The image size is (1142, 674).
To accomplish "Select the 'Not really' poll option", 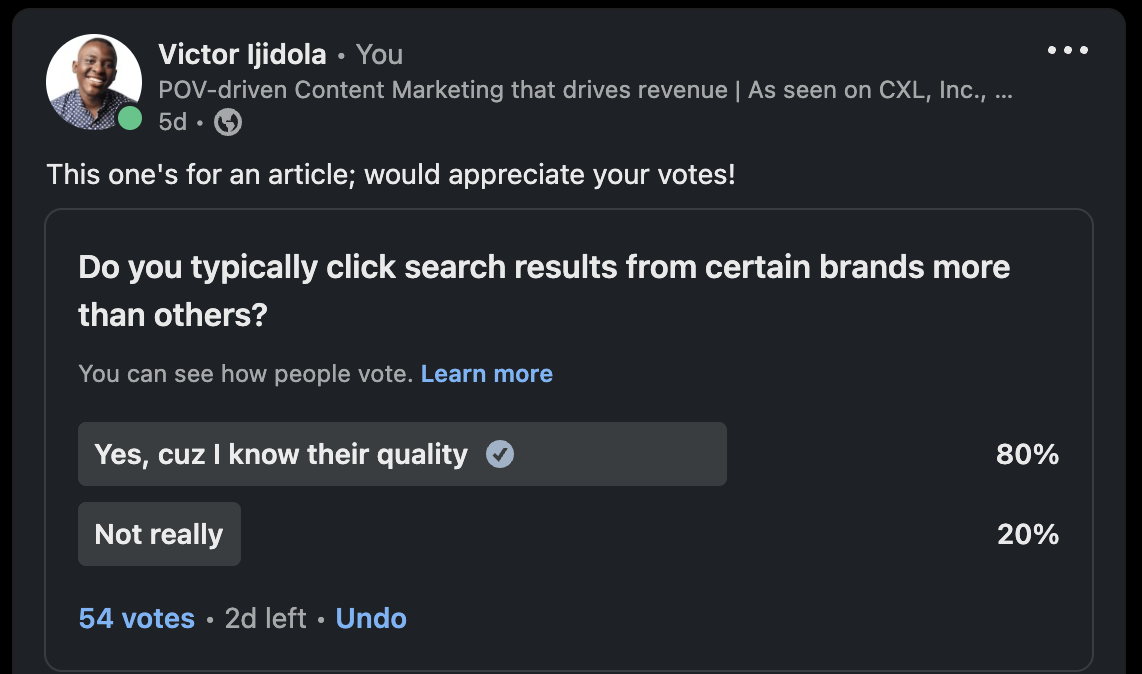I will pos(158,533).
